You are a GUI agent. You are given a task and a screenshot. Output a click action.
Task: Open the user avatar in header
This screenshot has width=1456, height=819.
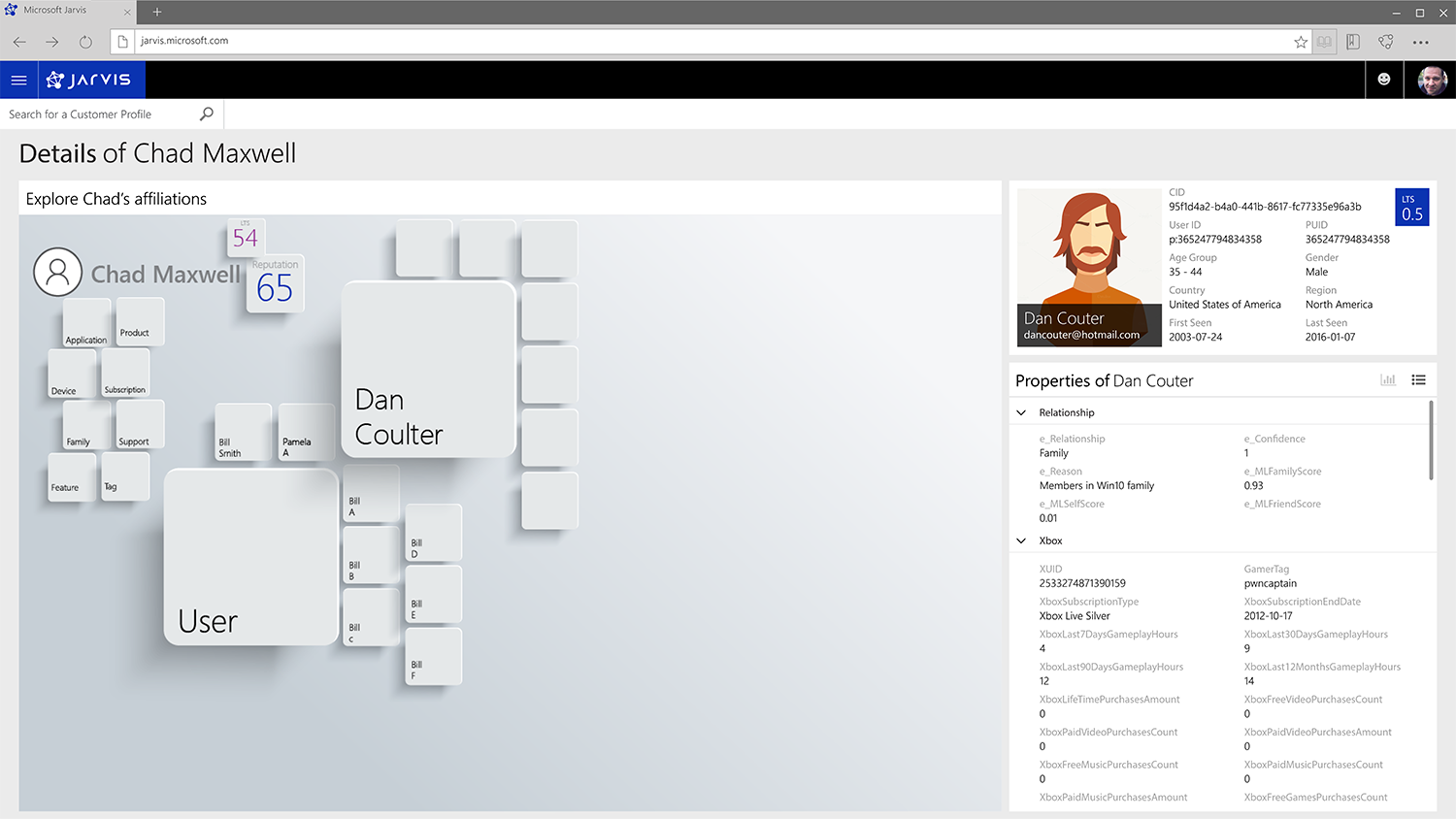pyautogui.click(x=1432, y=80)
